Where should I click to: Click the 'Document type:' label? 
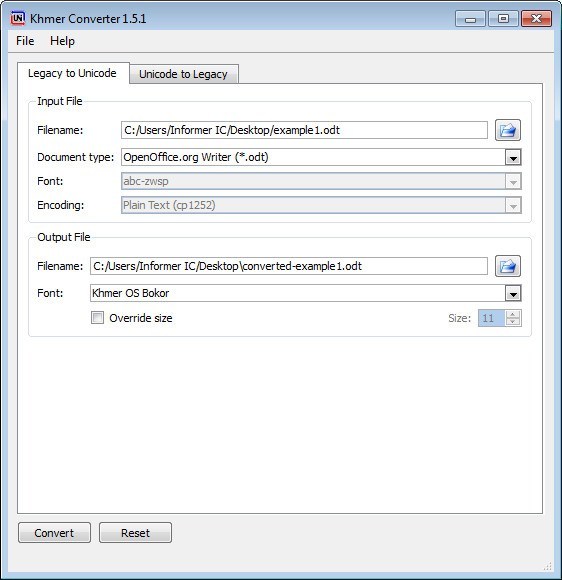[x=75, y=157]
